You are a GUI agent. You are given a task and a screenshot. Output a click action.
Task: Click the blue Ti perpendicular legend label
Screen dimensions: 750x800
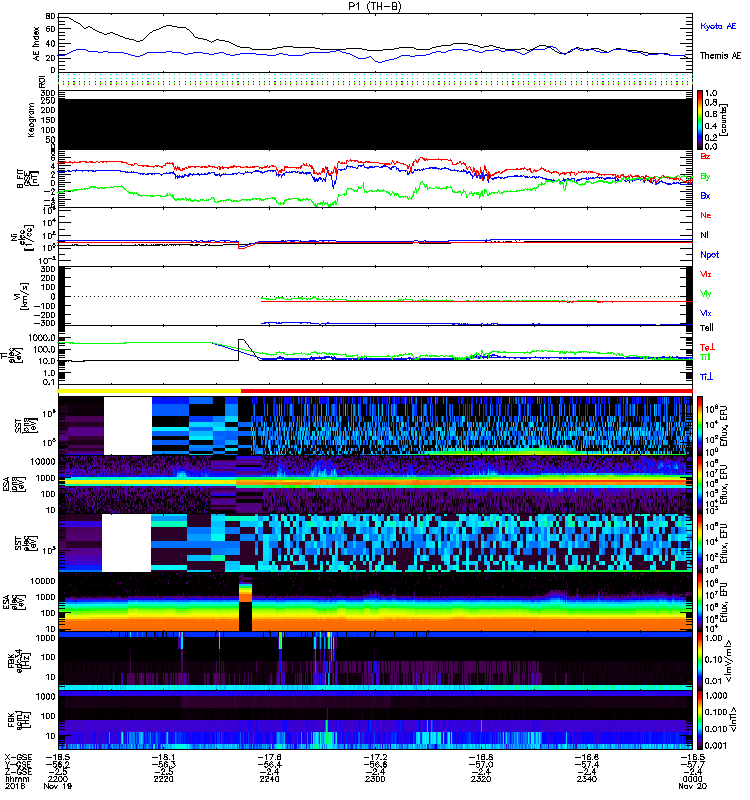pyautogui.click(x=706, y=377)
